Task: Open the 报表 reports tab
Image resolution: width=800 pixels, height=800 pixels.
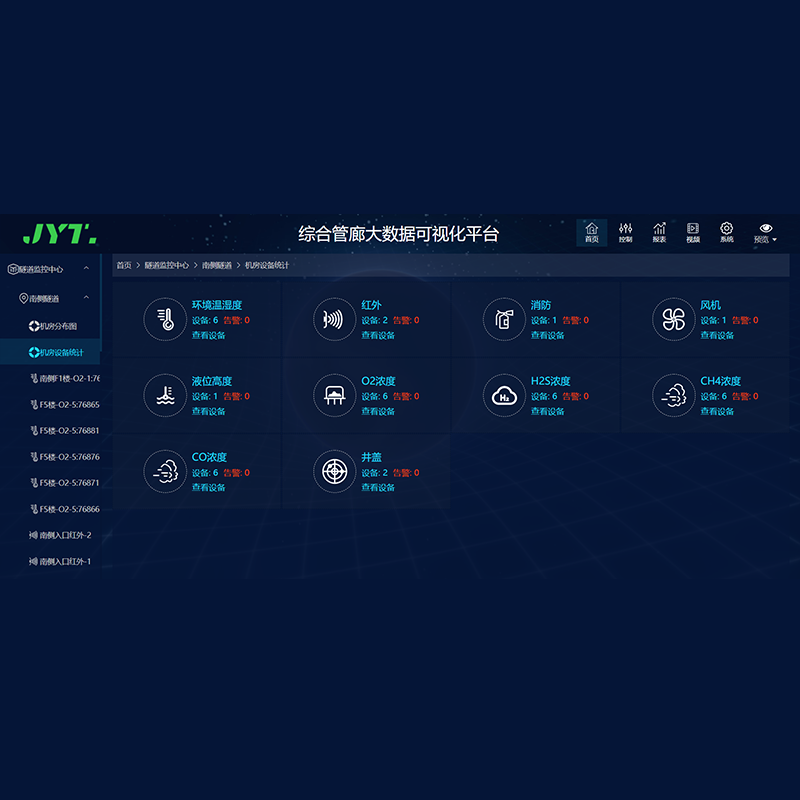Action: (x=659, y=232)
